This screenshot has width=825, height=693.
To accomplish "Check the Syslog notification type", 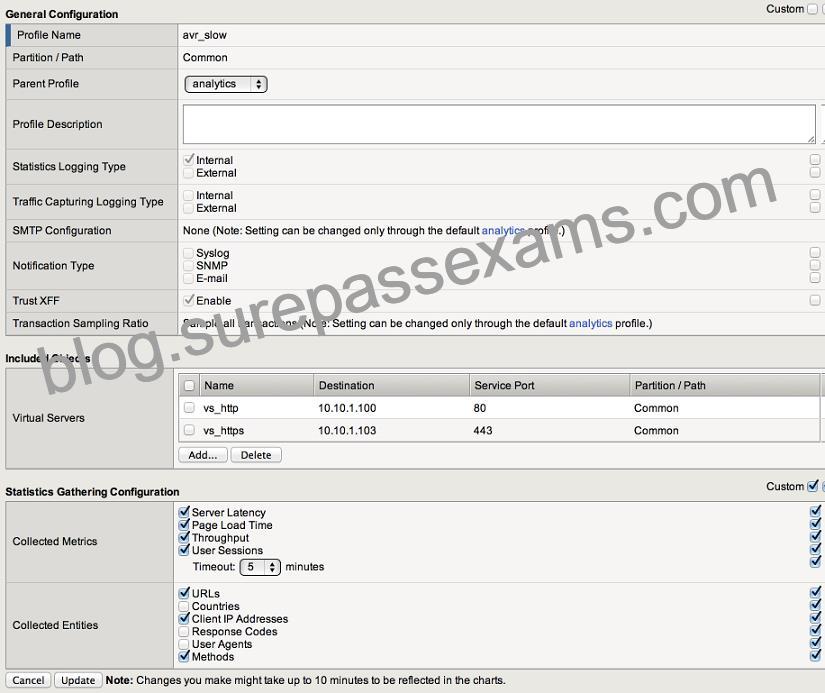I will point(188,253).
